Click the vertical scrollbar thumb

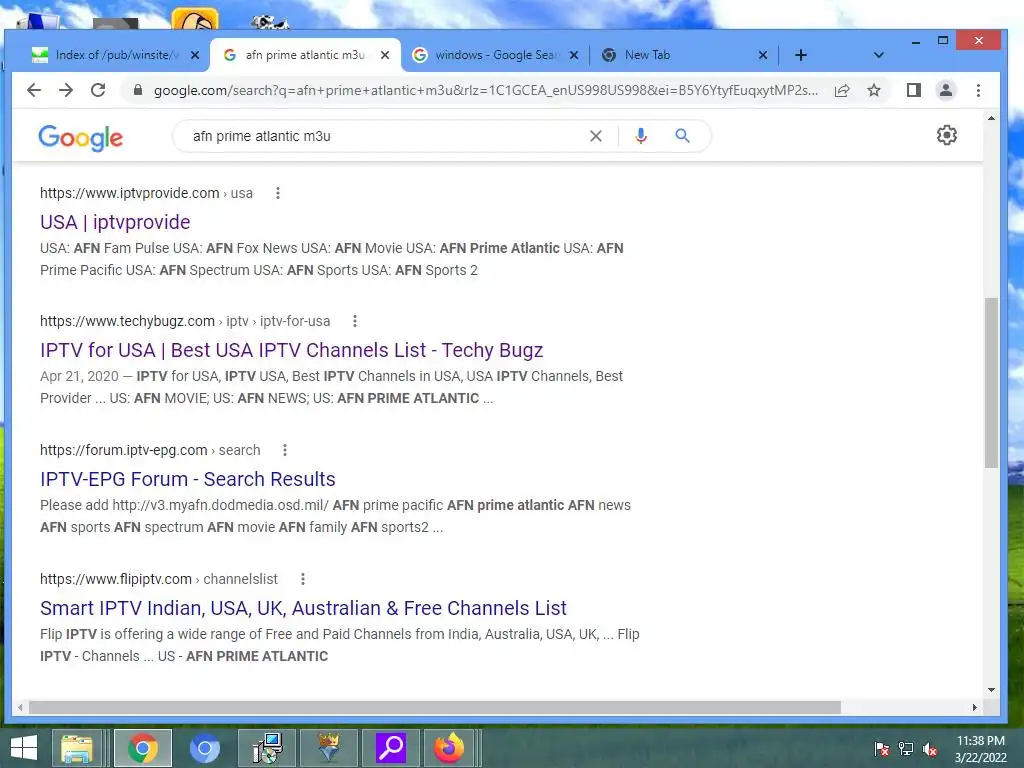coord(991,383)
